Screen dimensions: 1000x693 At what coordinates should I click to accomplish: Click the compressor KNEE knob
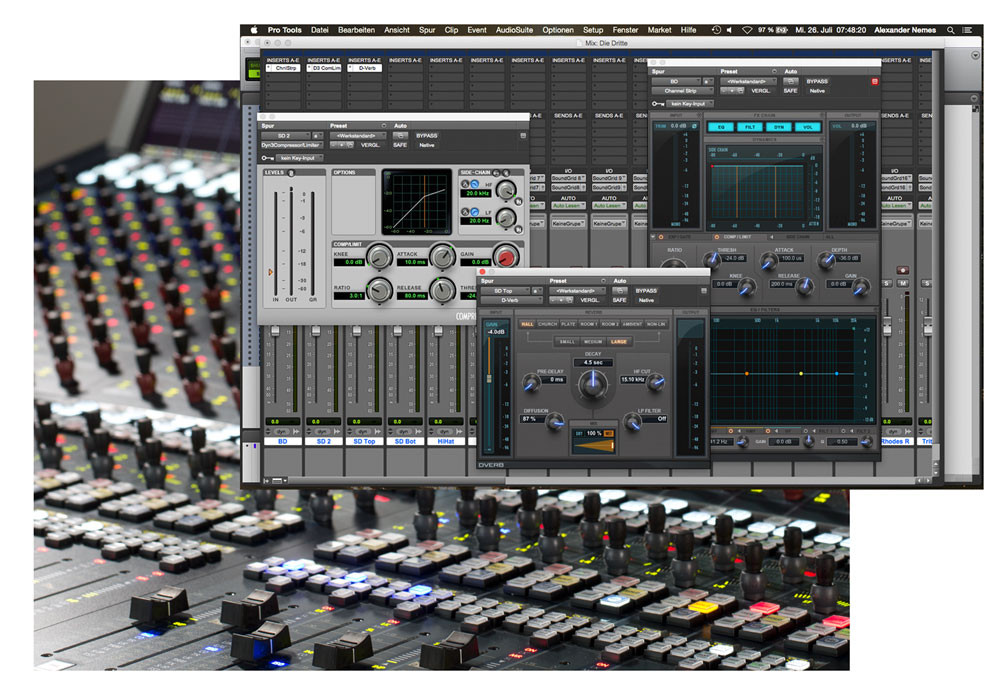[x=379, y=257]
